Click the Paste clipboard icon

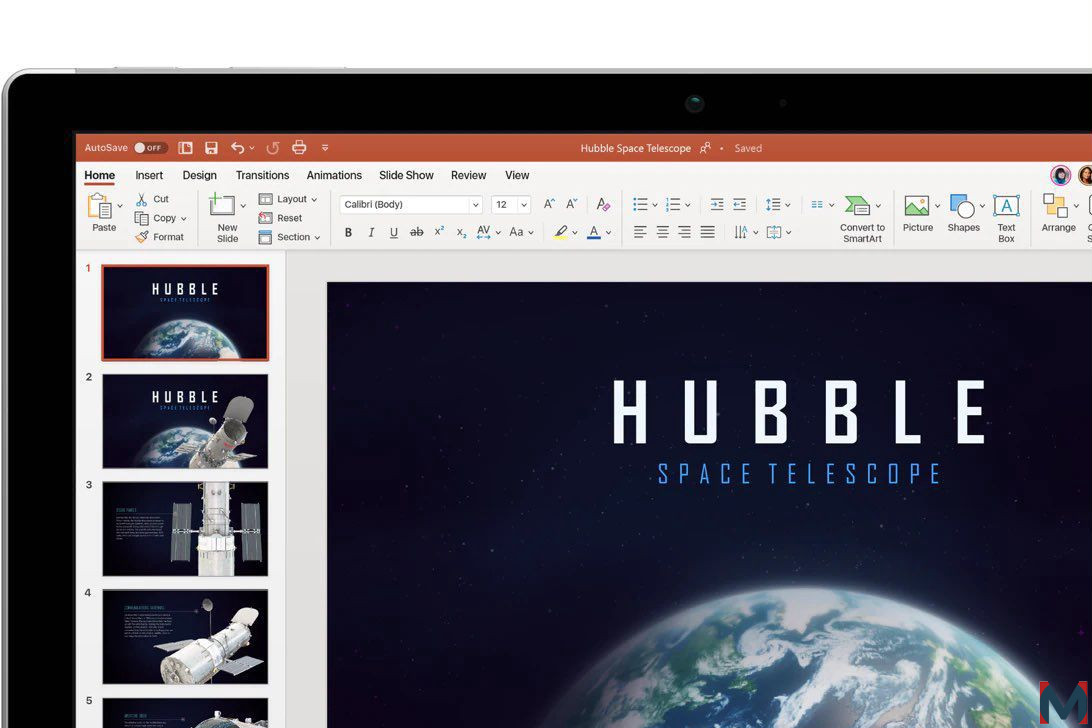pyautogui.click(x=100, y=206)
